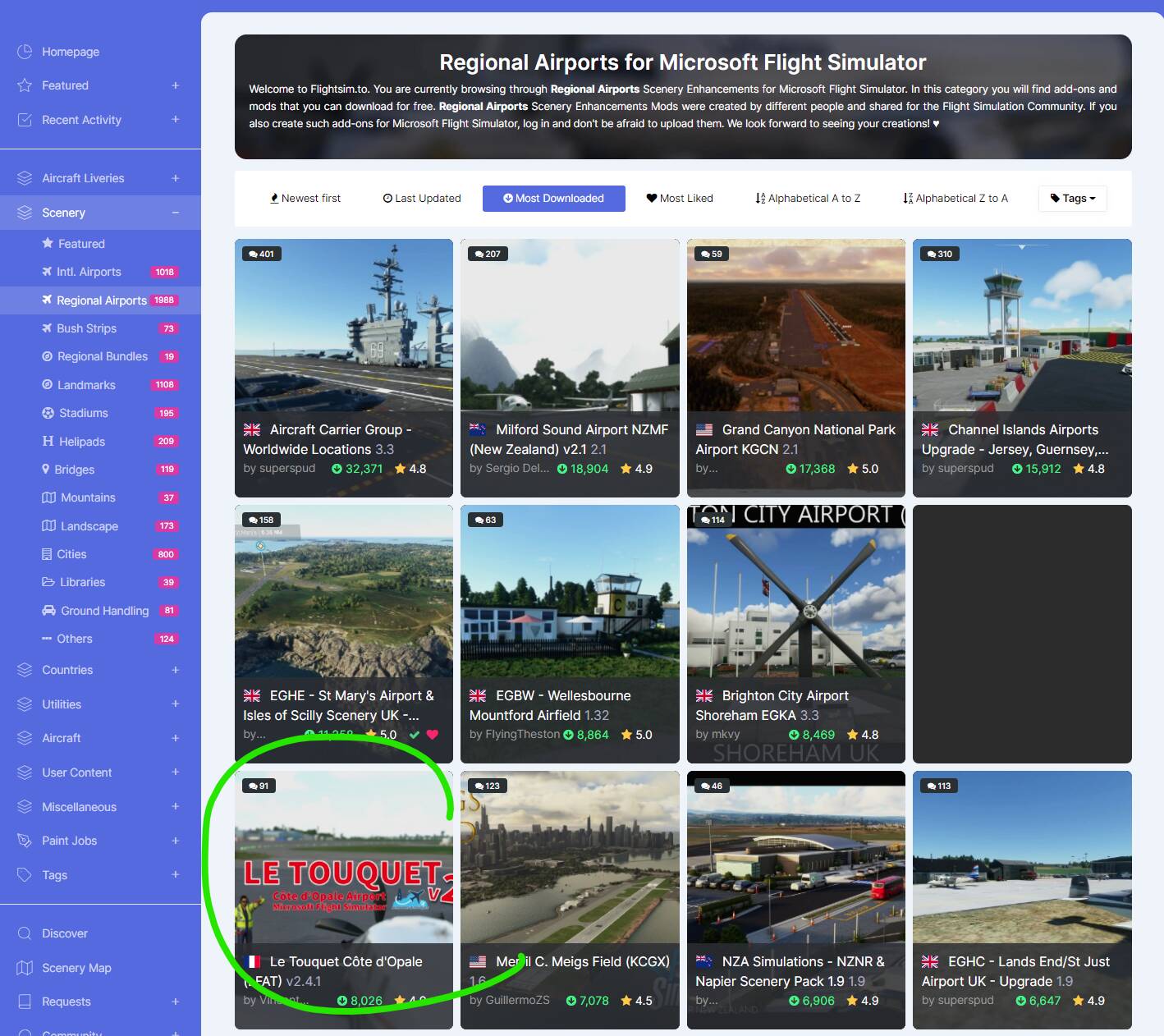Click the Mountains map icon
Image resolution: width=1164 pixels, height=1036 pixels.
(48, 497)
